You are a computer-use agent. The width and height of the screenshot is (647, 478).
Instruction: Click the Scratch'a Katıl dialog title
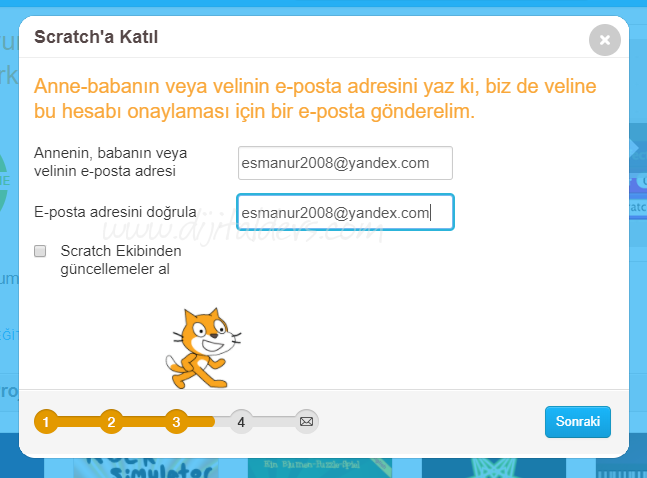point(96,37)
